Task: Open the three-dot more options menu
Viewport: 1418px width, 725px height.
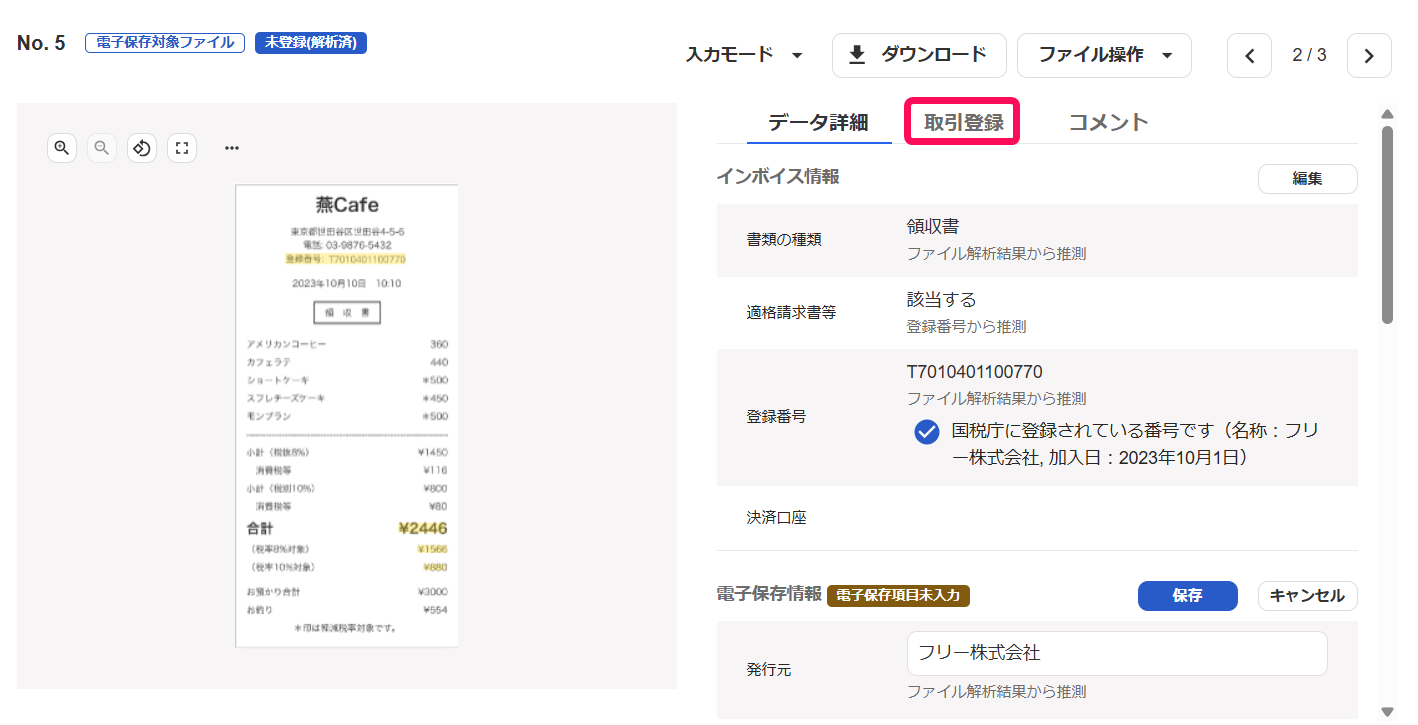Action: (232, 148)
